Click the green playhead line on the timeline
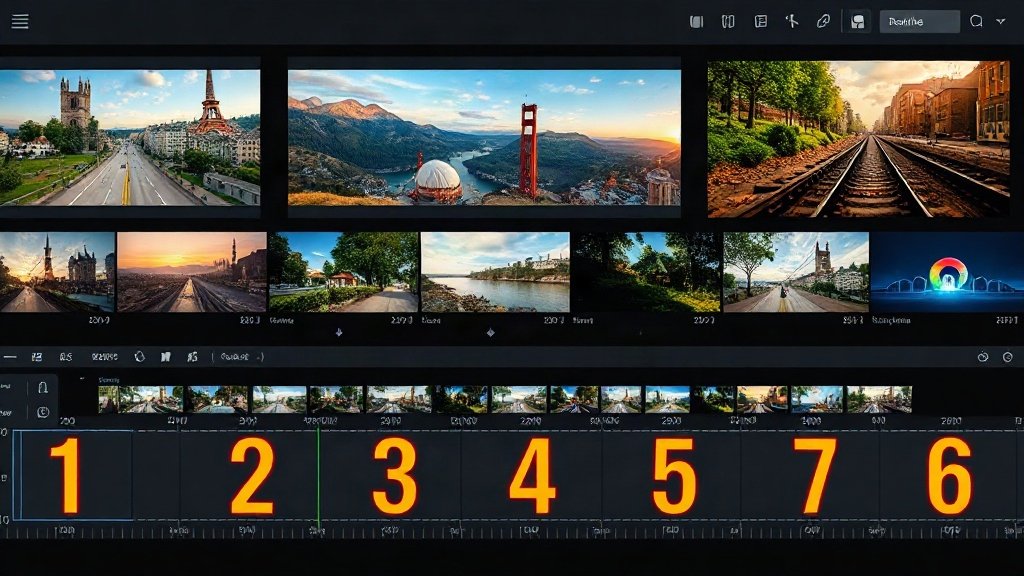Screen dimensions: 1024x576 coord(318,479)
